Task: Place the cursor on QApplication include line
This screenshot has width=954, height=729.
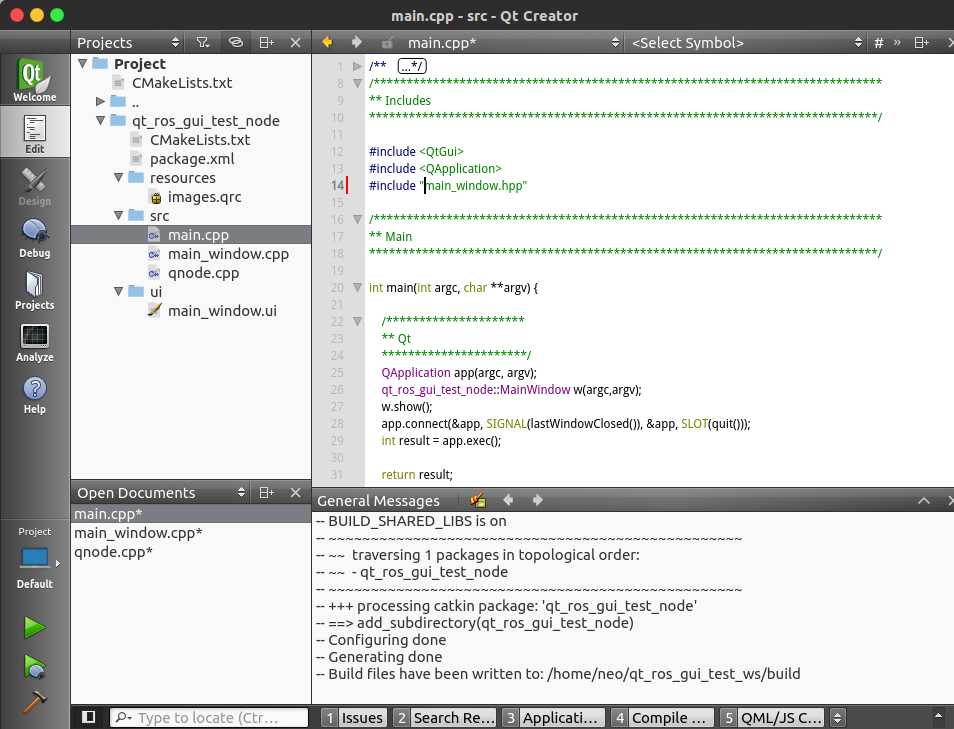Action: (435, 169)
